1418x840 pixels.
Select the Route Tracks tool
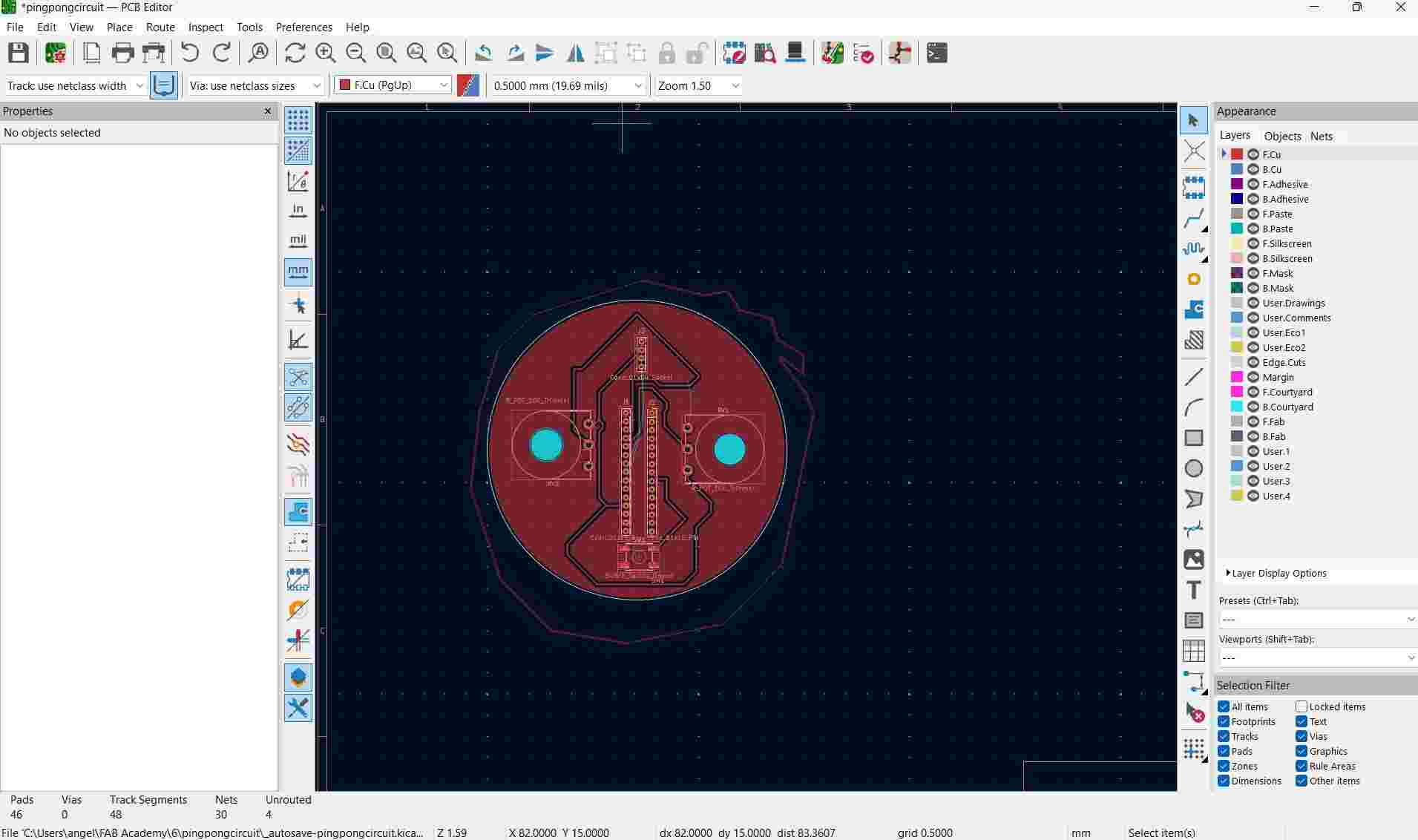[1194, 218]
